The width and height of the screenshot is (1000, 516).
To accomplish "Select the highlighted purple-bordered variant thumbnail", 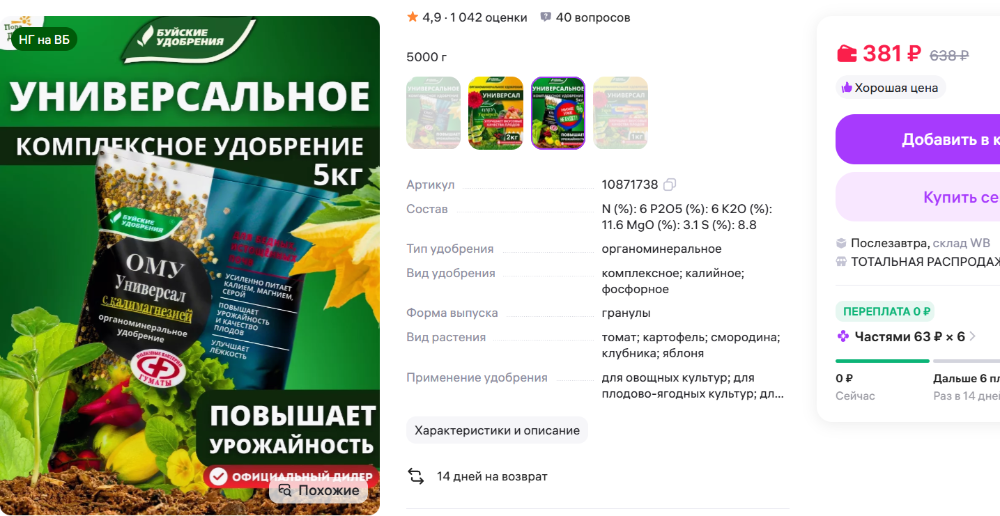I will tap(558, 113).
